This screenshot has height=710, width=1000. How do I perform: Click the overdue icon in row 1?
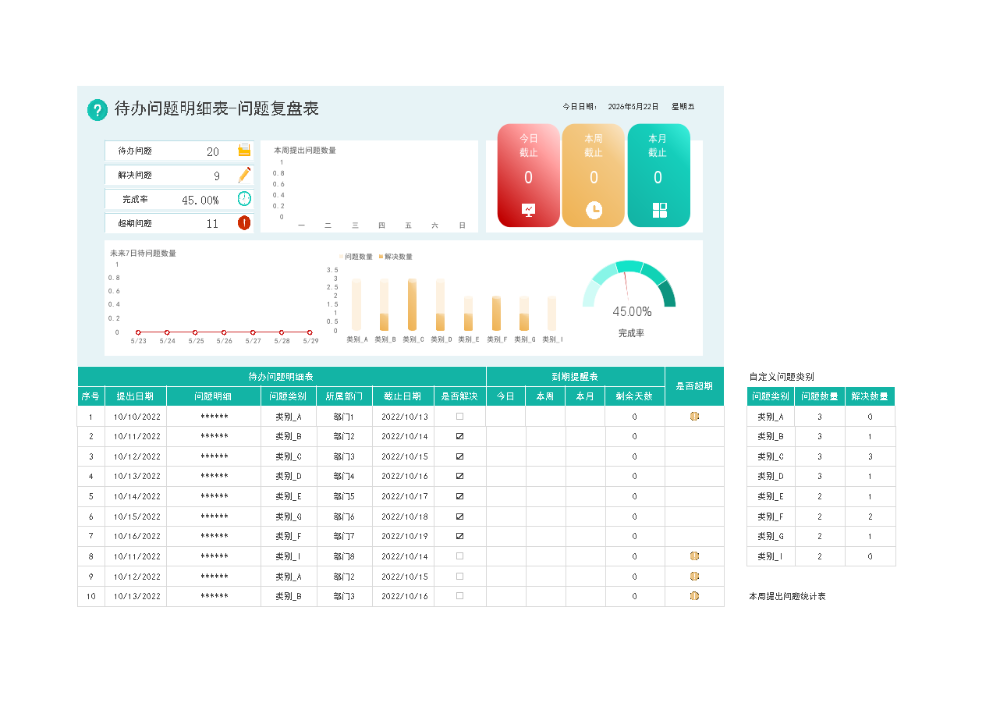point(695,417)
